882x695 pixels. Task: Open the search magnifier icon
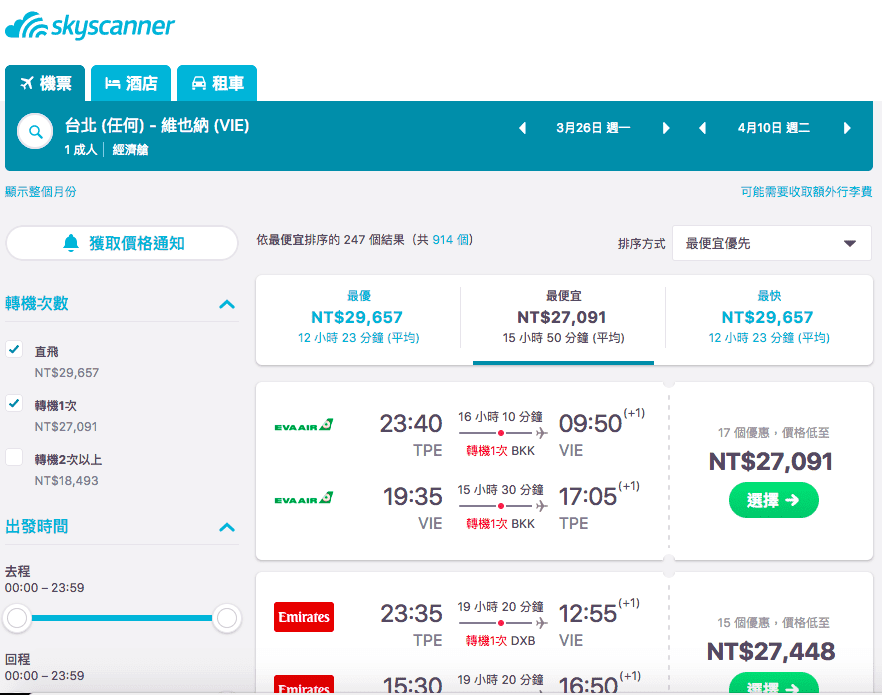[35, 132]
